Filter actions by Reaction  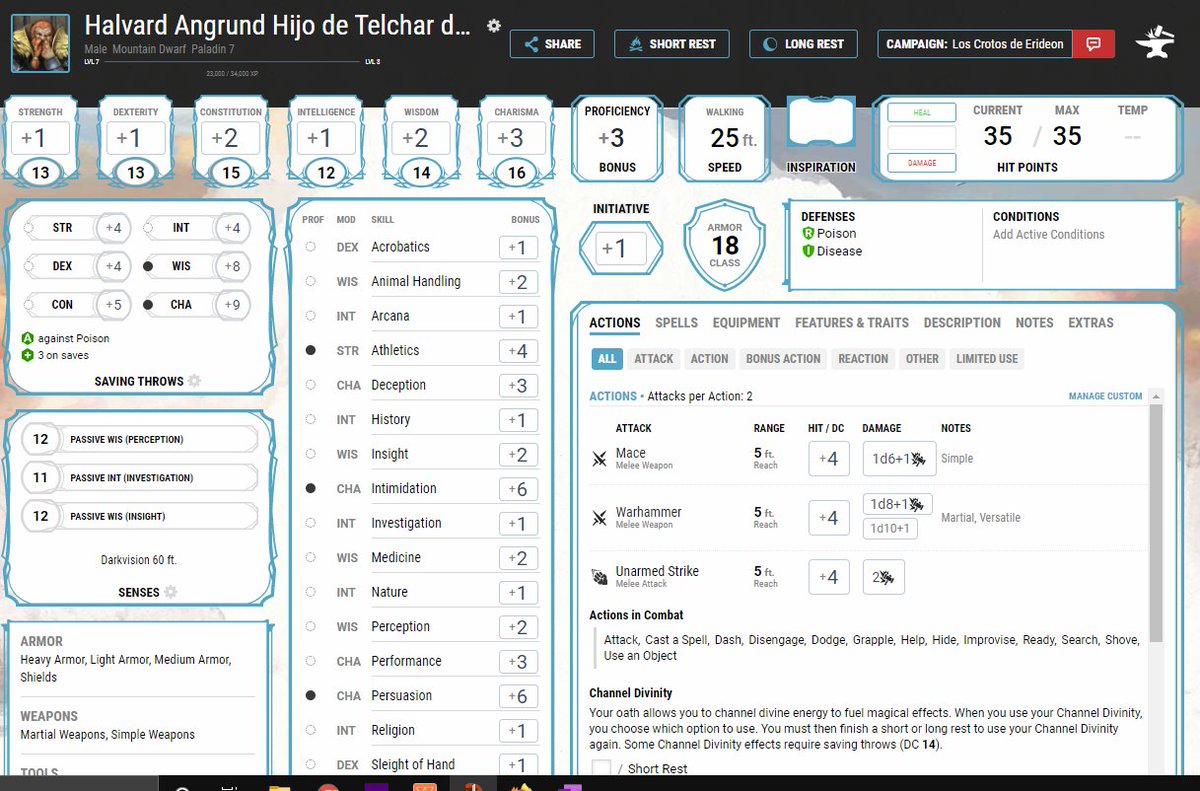[x=863, y=359]
